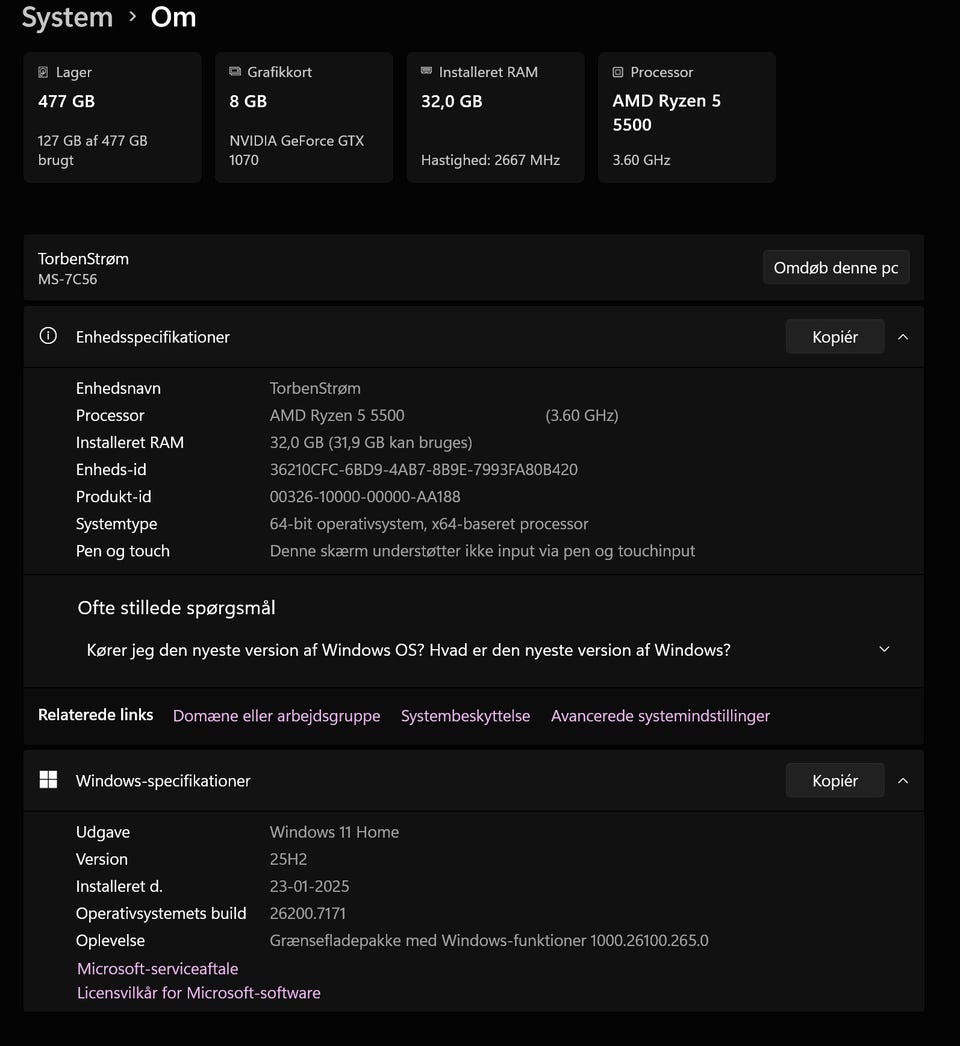The width and height of the screenshot is (960, 1046).
Task: Click the Windows logo beside Windows-specifikationer
Action: click(x=48, y=780)
